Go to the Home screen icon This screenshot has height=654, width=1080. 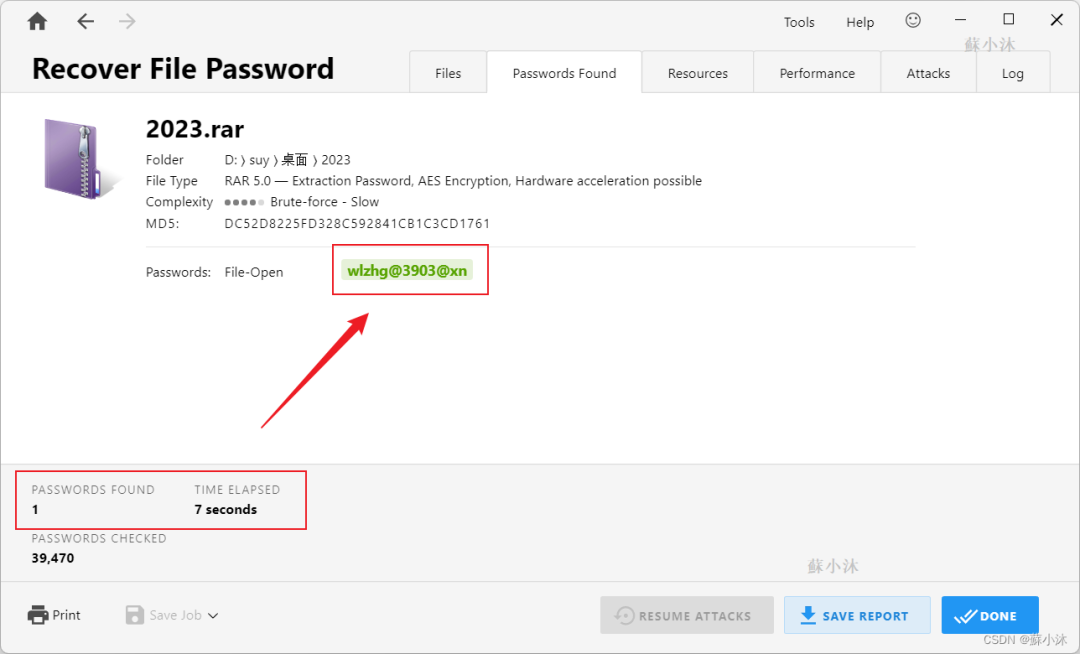click(37, 22)
